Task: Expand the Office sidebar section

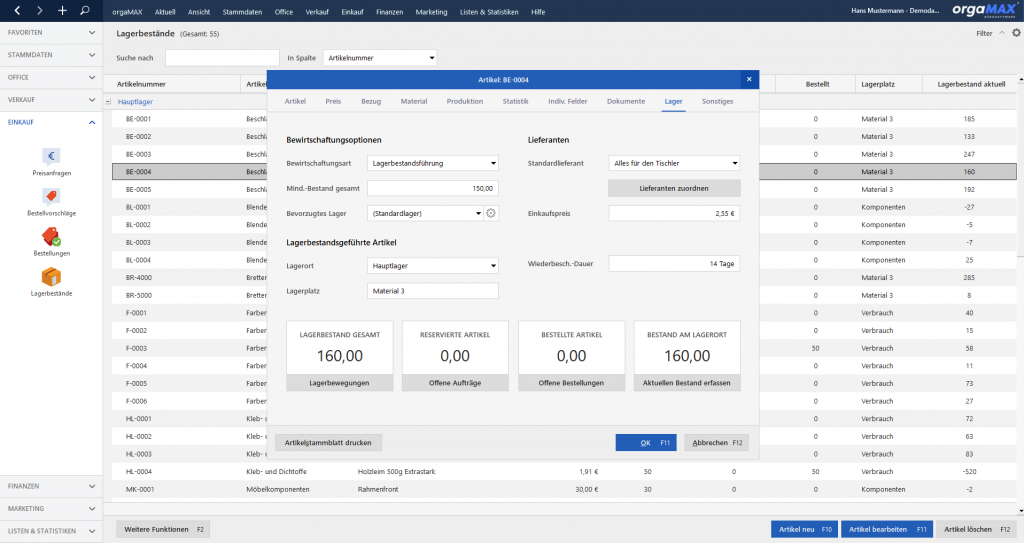Action: click(52, 77)
